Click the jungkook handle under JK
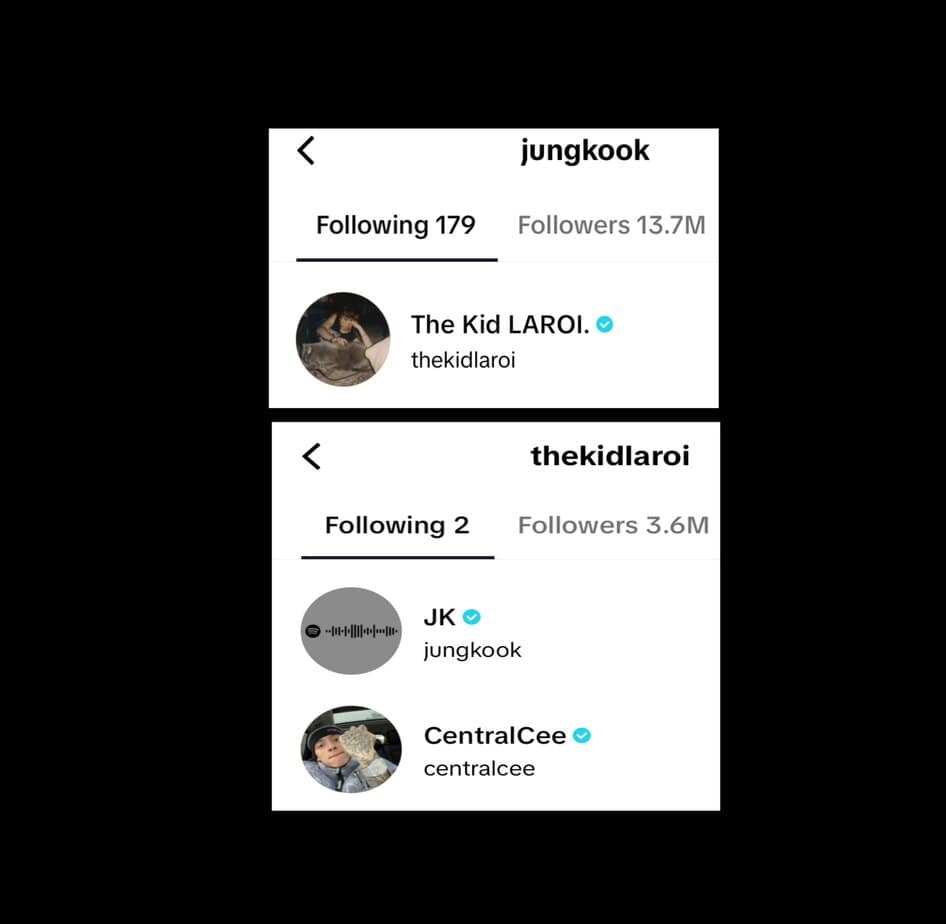The width and height of the screenshot is (946, 924). (x=473, y=651)
